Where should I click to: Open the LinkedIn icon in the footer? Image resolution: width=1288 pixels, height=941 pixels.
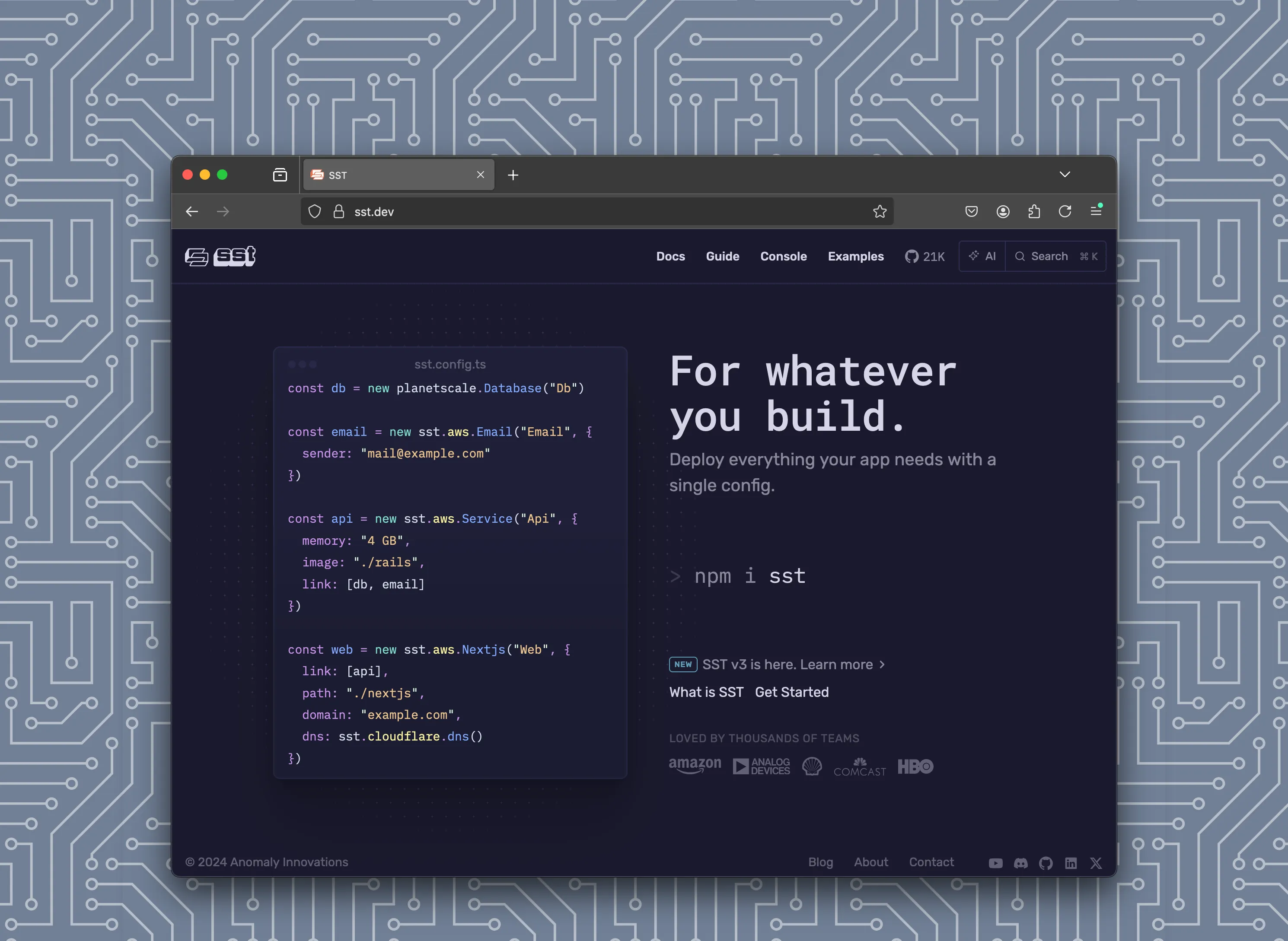coord(1070,863)
